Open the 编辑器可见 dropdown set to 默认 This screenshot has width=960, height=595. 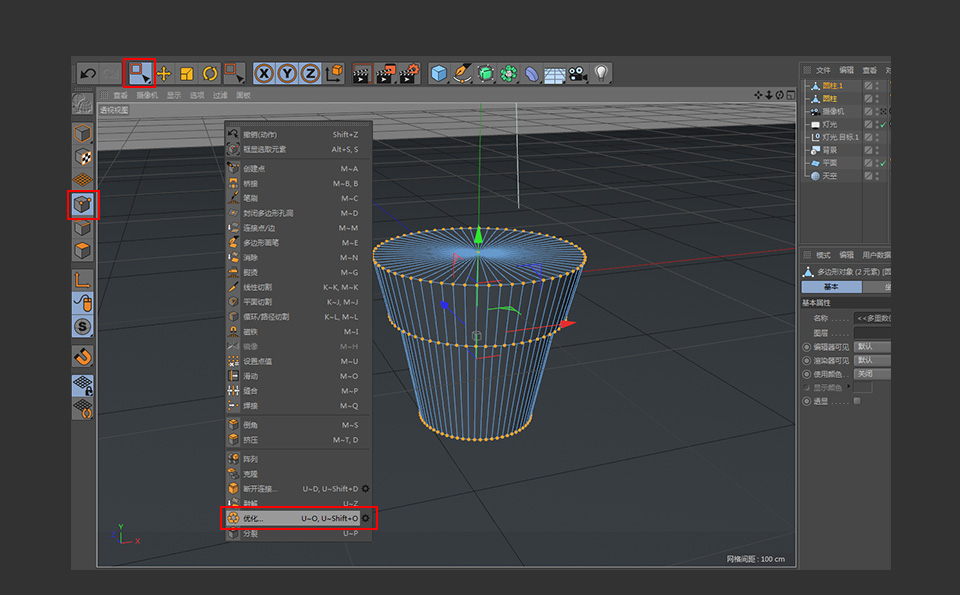point(873,347)
